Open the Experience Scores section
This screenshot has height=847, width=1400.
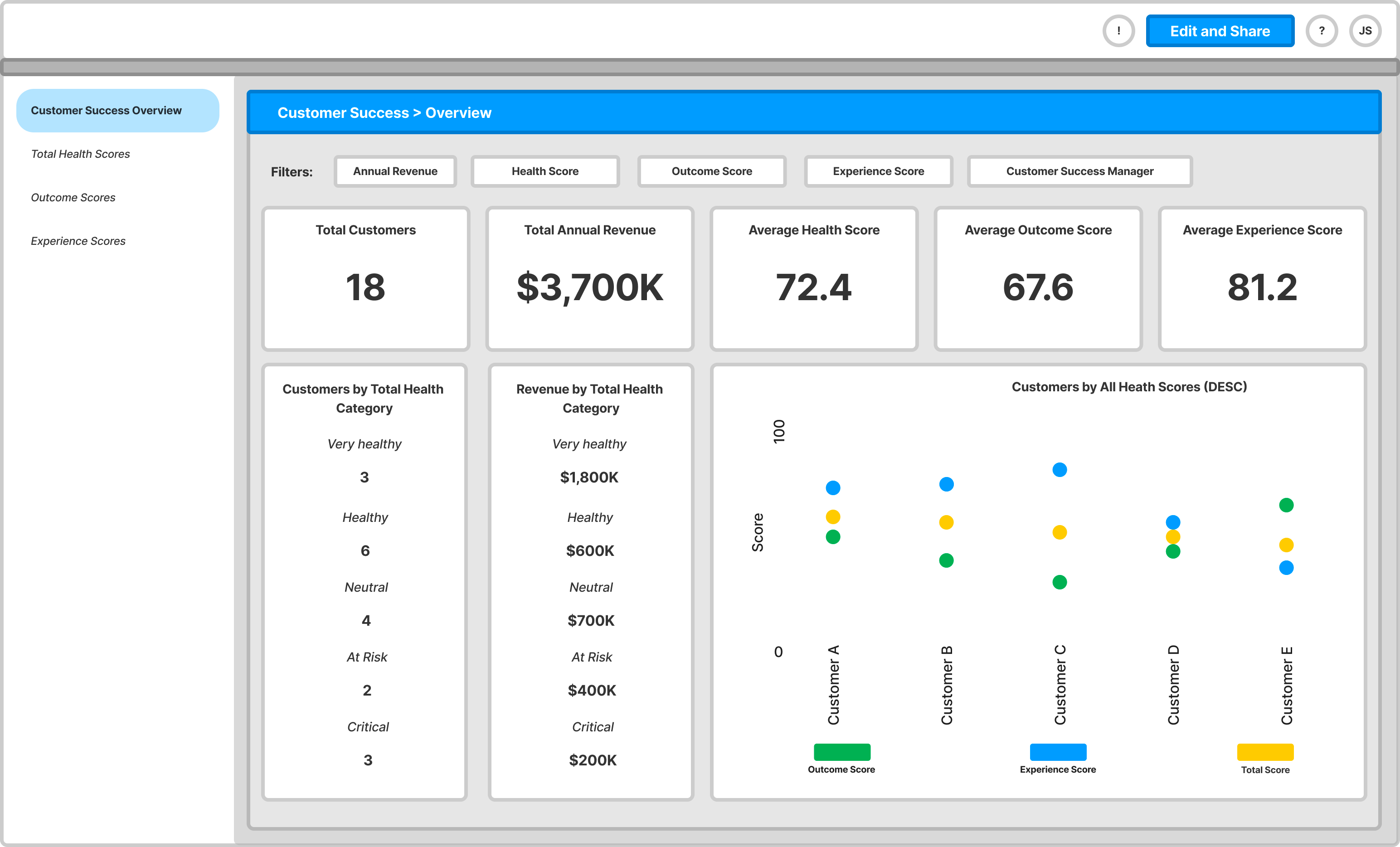point(78,240)
